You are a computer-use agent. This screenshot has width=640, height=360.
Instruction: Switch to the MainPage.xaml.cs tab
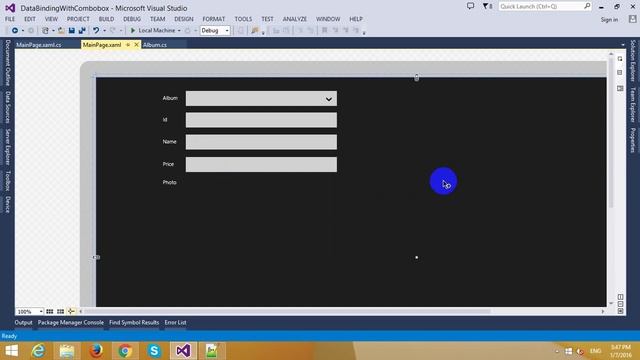coord(39,45)
